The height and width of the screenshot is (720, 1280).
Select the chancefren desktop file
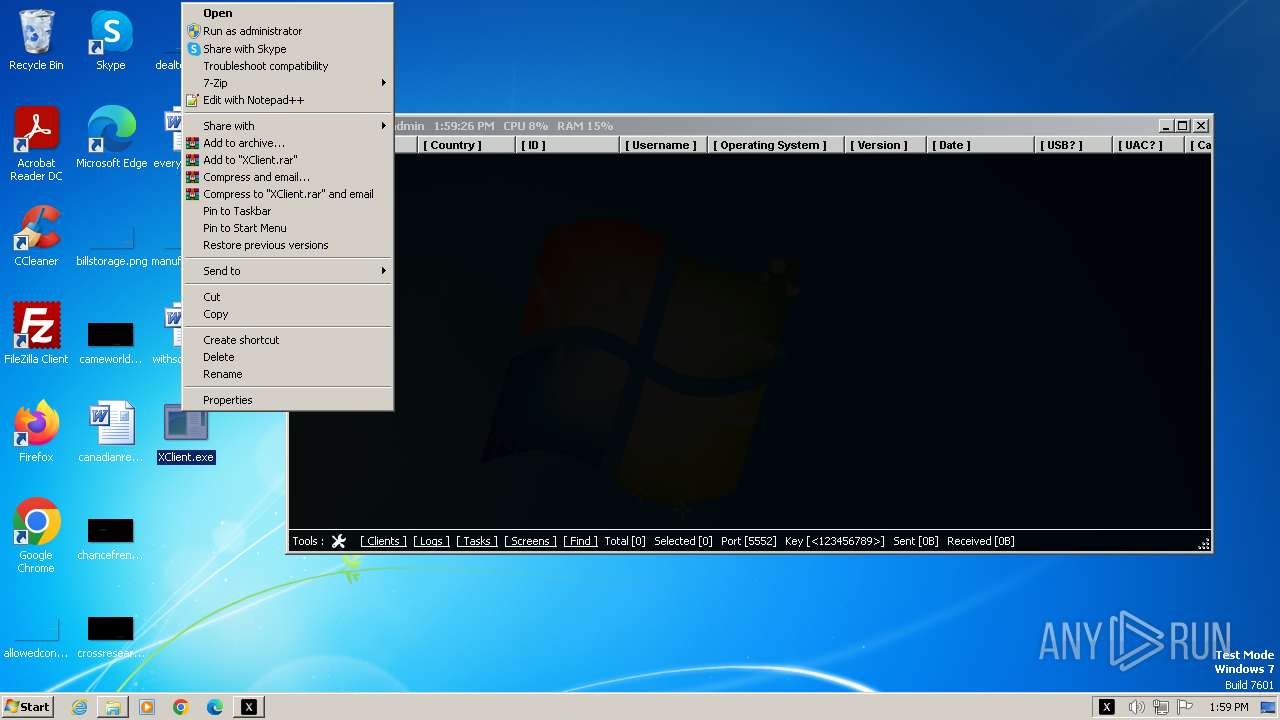click(x=111, y=539)
